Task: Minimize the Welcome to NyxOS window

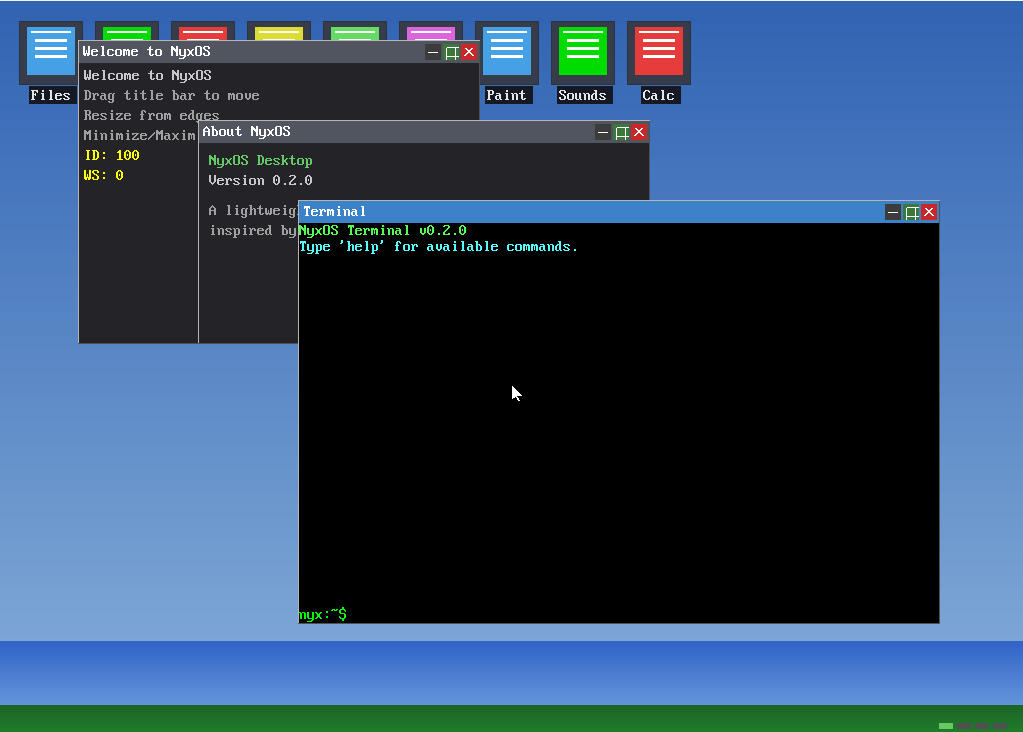Action: 433,52
